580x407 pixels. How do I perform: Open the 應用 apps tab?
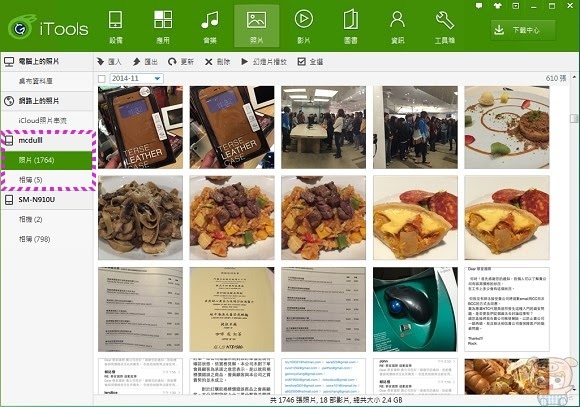(x=163, y=27)
